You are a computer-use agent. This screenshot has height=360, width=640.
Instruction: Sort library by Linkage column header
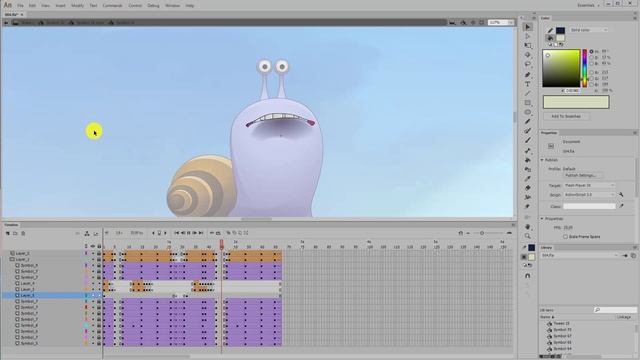(624, 317)
